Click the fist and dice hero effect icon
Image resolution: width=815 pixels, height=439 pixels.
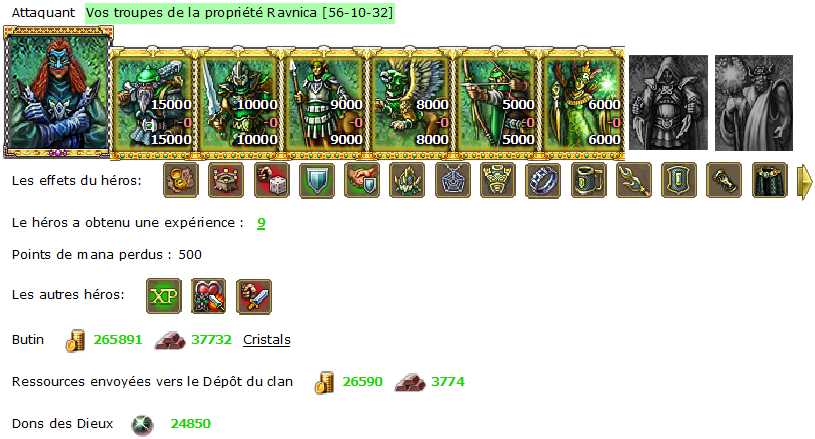tap(272, 180)
